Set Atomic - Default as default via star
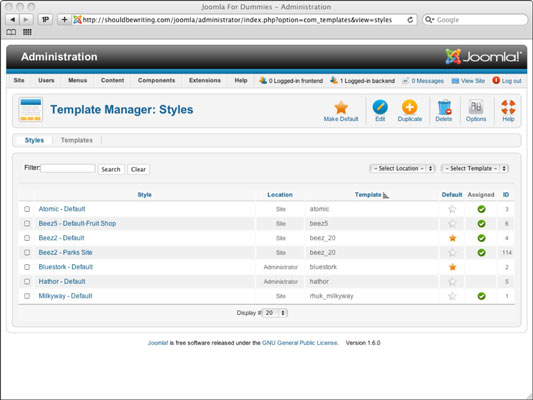Image resolution: width=533 pixels, height=400 pixels. (x=452, y=209)
